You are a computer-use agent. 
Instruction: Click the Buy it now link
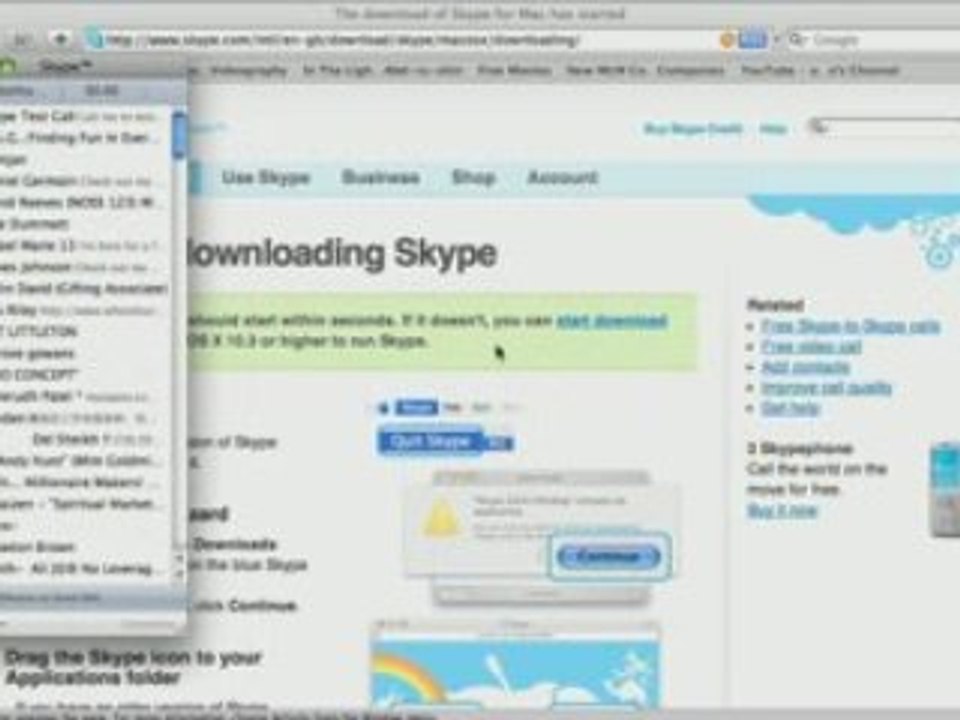[782, 511]
